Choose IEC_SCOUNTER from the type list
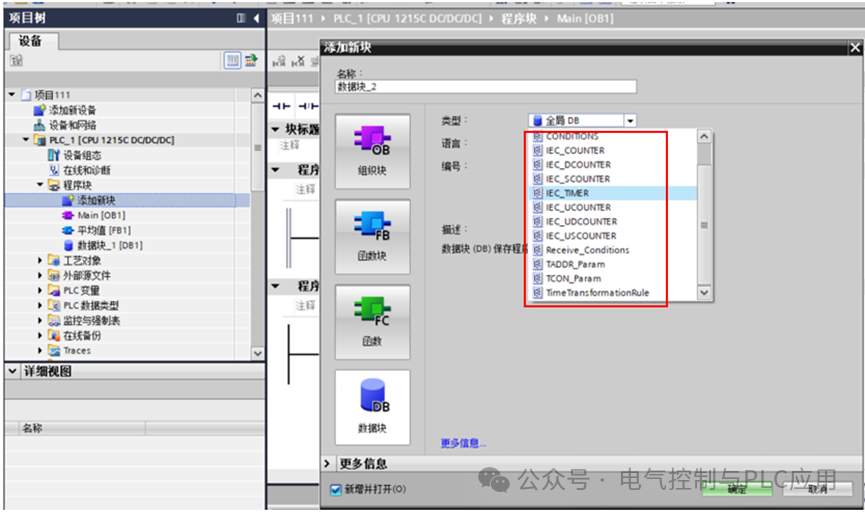Image resolution: width=865 pixels, height=514 pixels. tap(612, 179)
